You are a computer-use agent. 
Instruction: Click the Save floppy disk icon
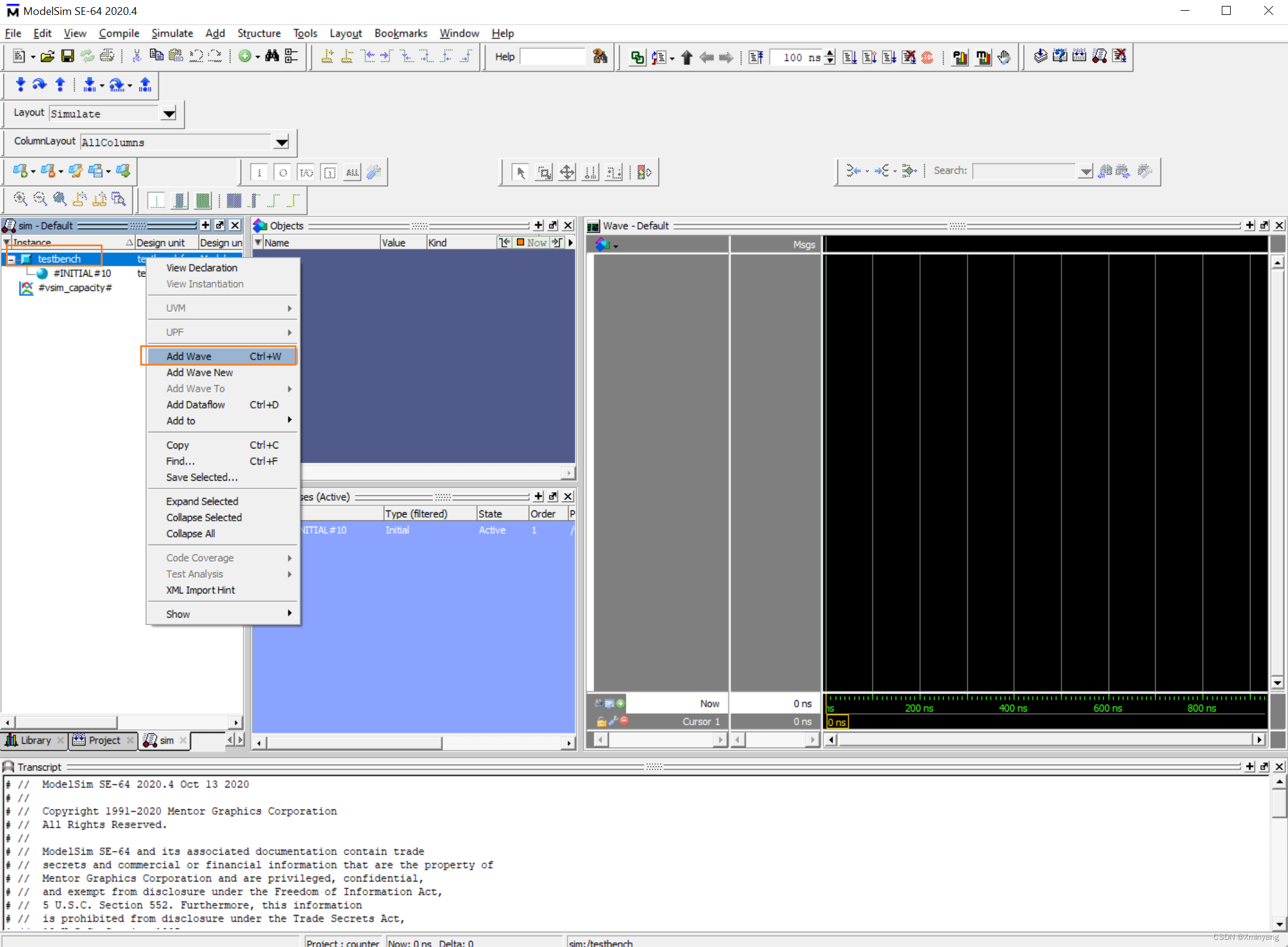(x=67, y=57)
